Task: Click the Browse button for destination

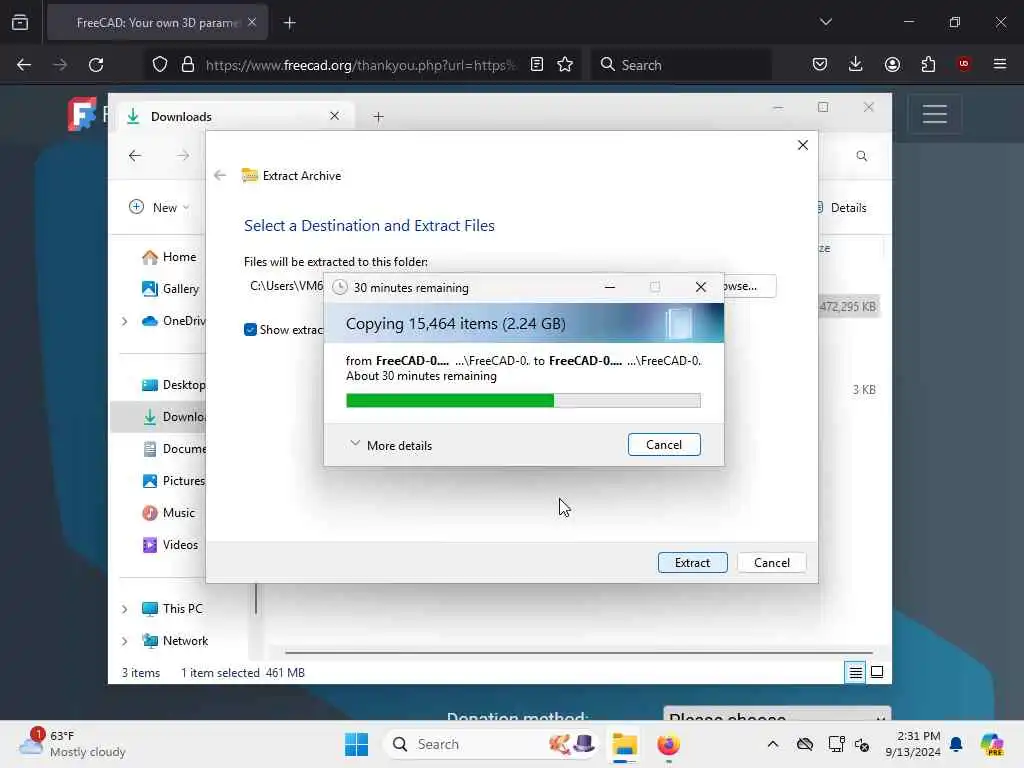Action: [750, 286]
